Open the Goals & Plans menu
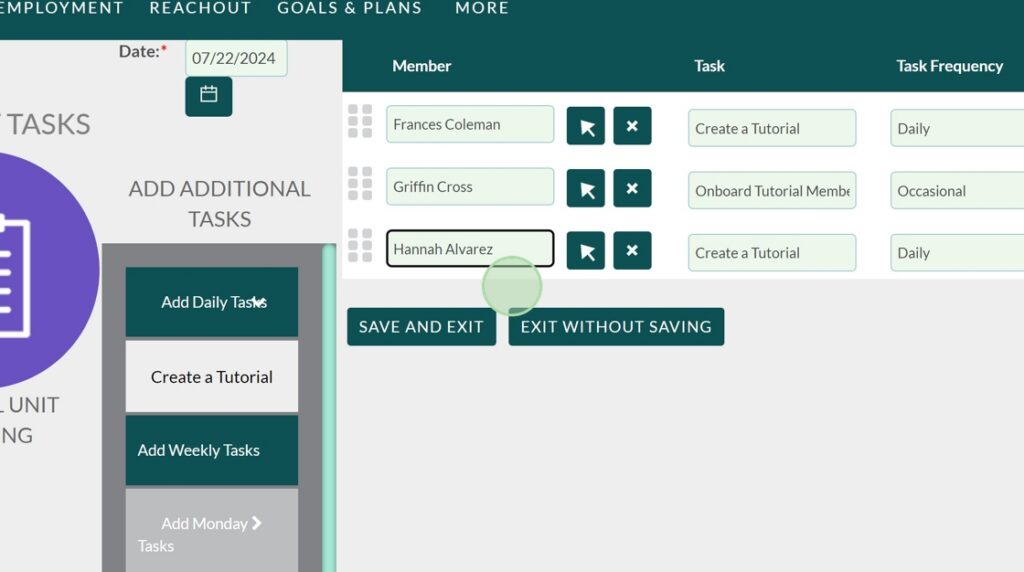The height and width of the screenshot is (572, 1024). pos(349,8)
